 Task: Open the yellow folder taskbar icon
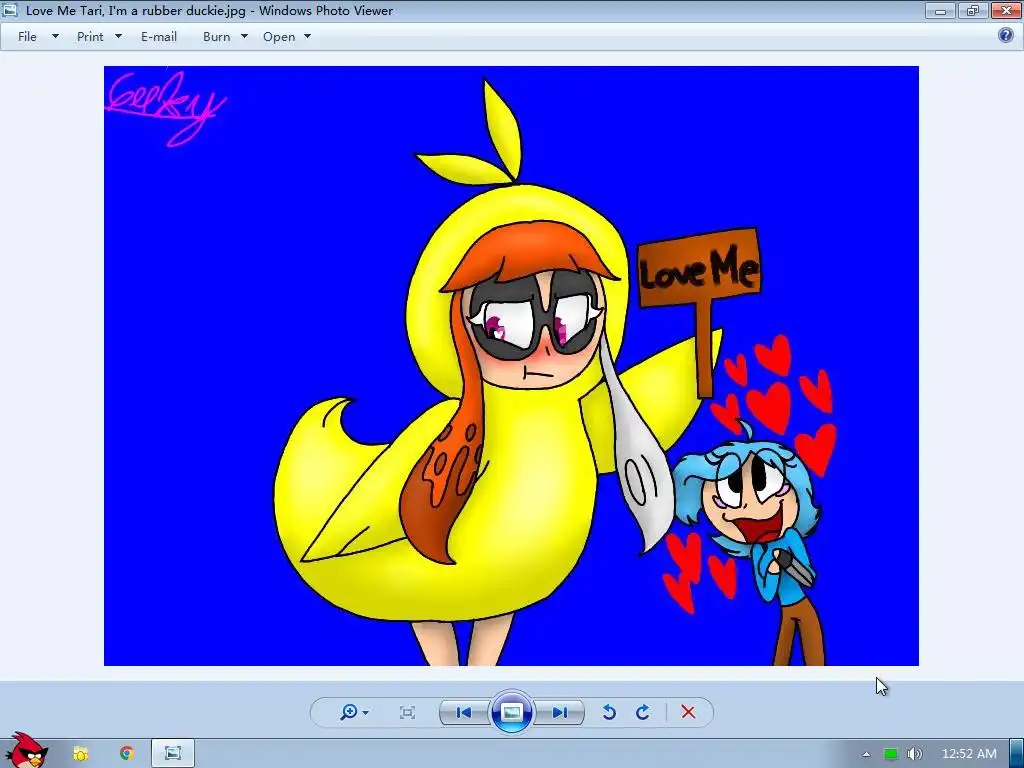[x=80, y=754]
